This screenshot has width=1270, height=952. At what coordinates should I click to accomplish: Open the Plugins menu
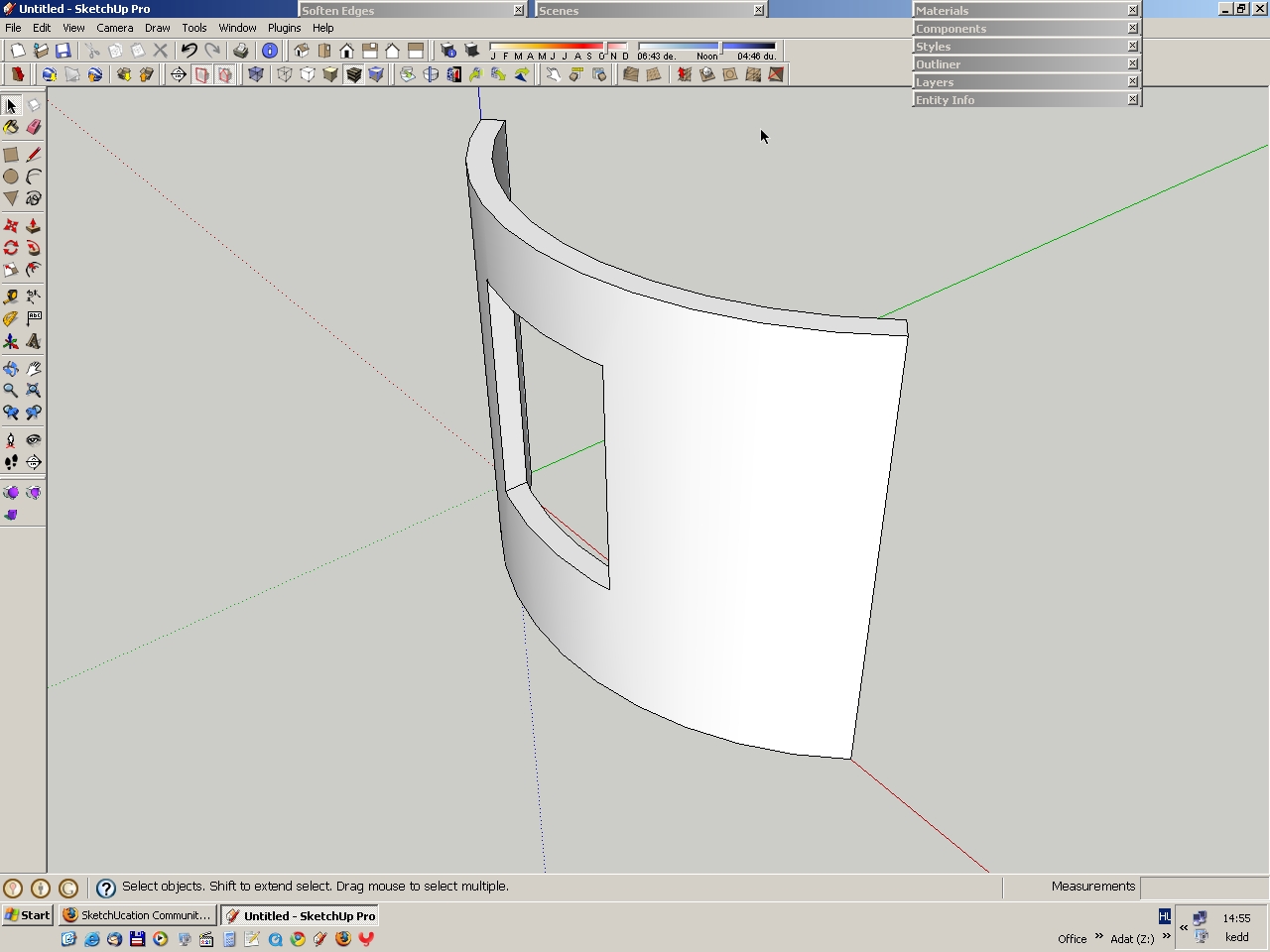tap(284, 28)
